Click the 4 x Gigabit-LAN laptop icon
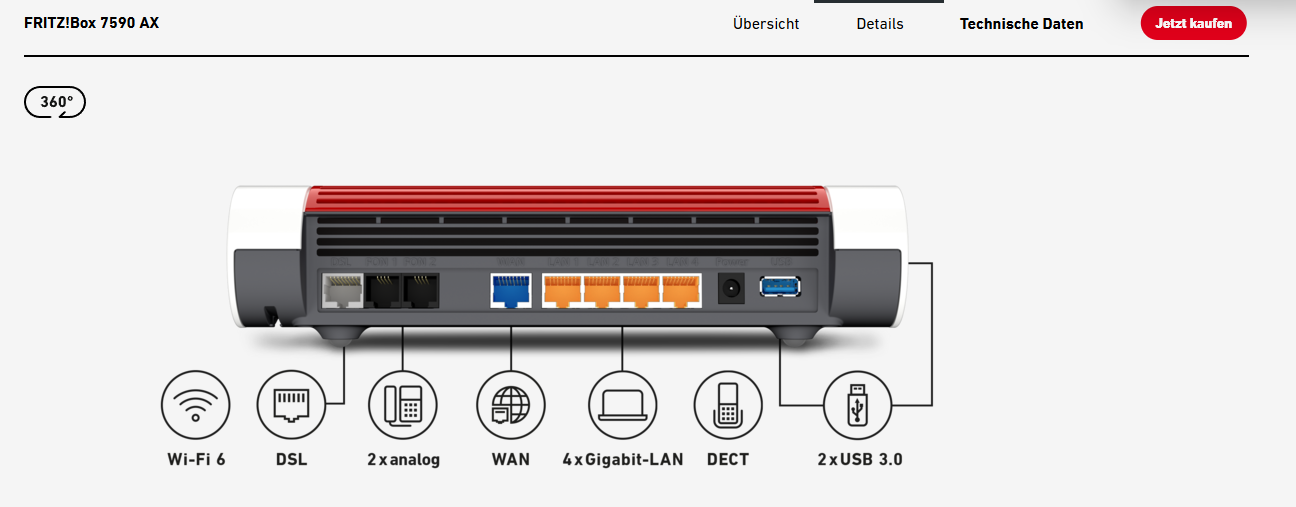The width and height of the screenshot is (1296, 507). click(622, 405)
